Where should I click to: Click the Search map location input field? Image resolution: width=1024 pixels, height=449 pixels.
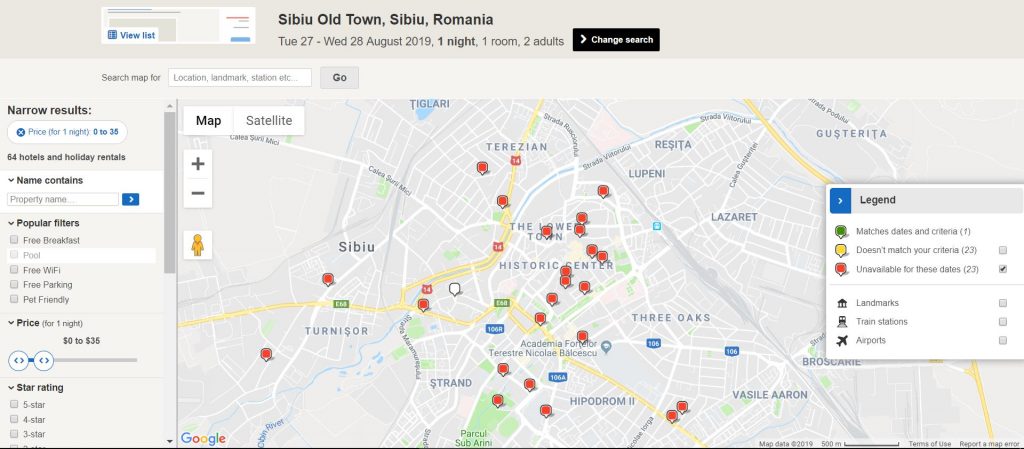[x=240, y=78]
